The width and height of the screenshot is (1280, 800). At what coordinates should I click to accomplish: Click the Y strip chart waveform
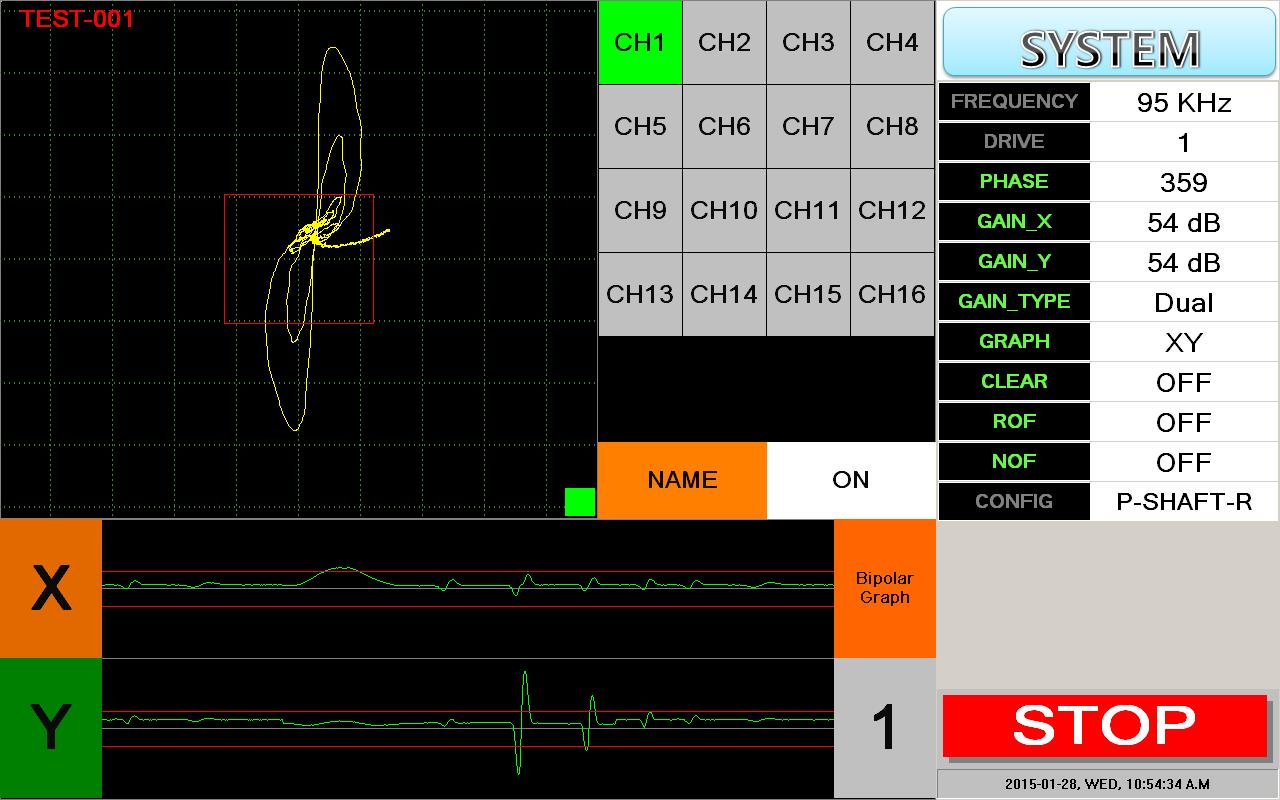(468, 728)
